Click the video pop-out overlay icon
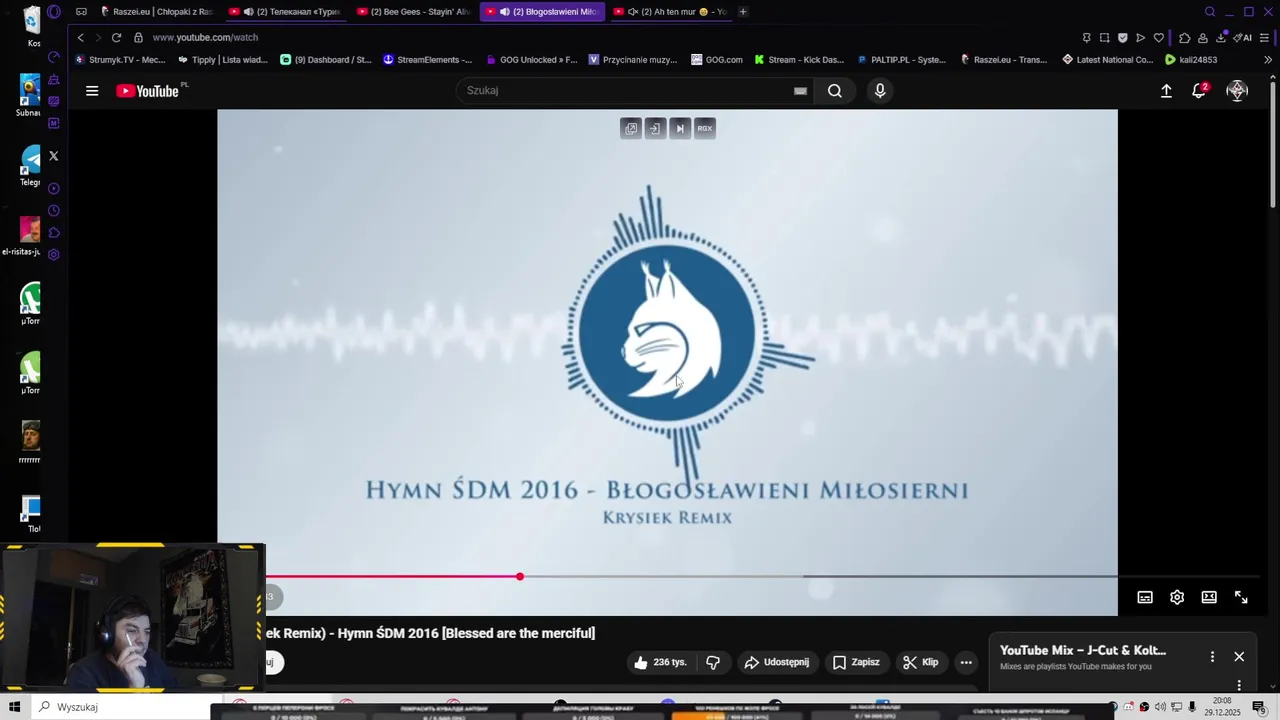Image resolution: width=1280 pixels, height=720 pixels. coord(630,128)
